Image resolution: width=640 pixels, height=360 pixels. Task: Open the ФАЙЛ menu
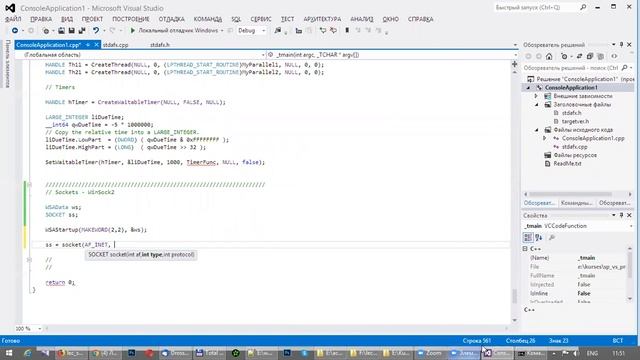click(13, 19)
